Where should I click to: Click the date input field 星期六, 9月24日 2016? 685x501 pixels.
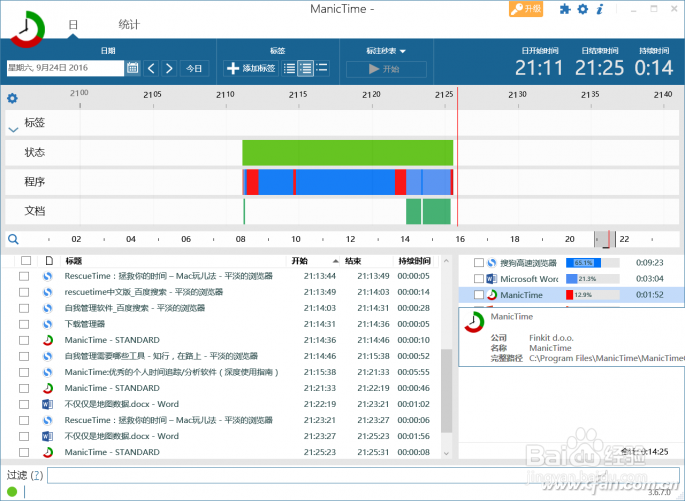(65, 68)
